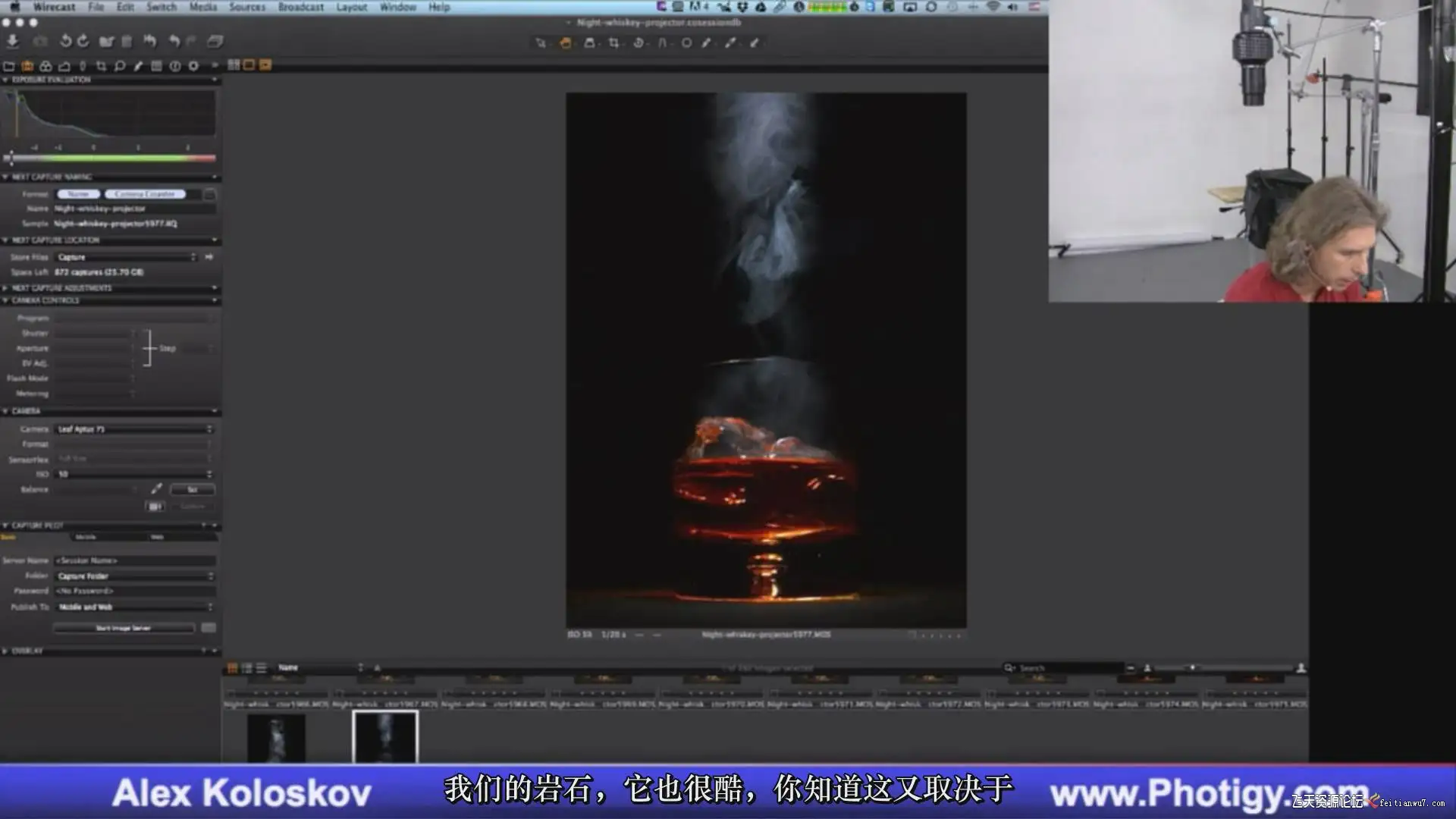Switch browser to filmstrip thumbnail view

[x=247, y=668]
